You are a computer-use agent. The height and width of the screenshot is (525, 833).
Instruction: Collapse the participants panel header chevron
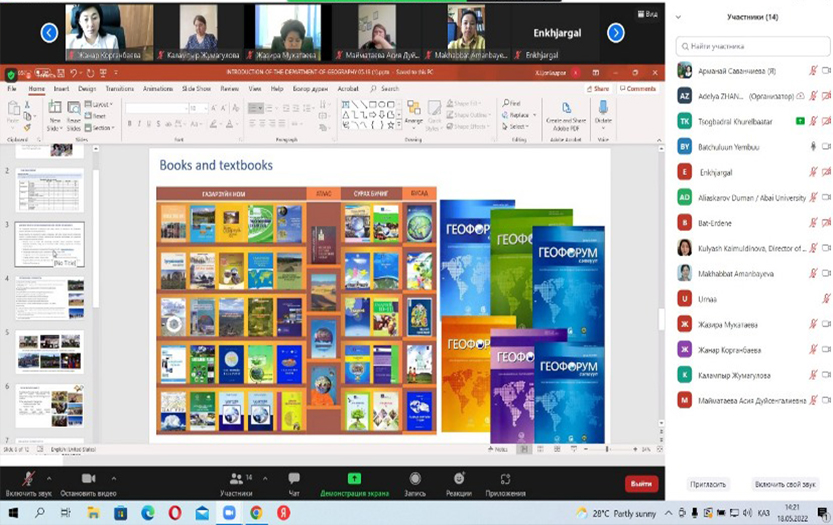tap(680, 17)
